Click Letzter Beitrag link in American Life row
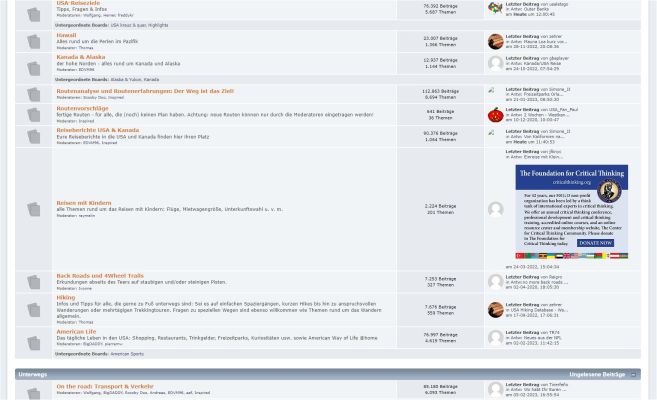Viewport: 657px width, 400px height. click(522, 333)
